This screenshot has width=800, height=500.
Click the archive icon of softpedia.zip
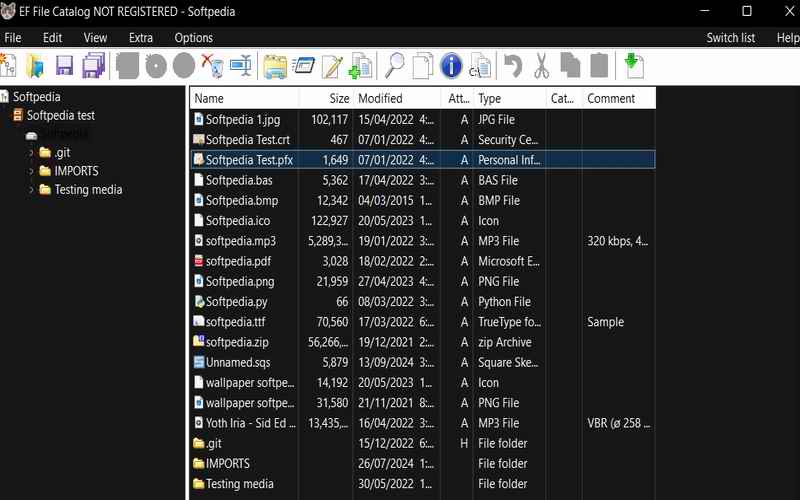coord(199,341)
